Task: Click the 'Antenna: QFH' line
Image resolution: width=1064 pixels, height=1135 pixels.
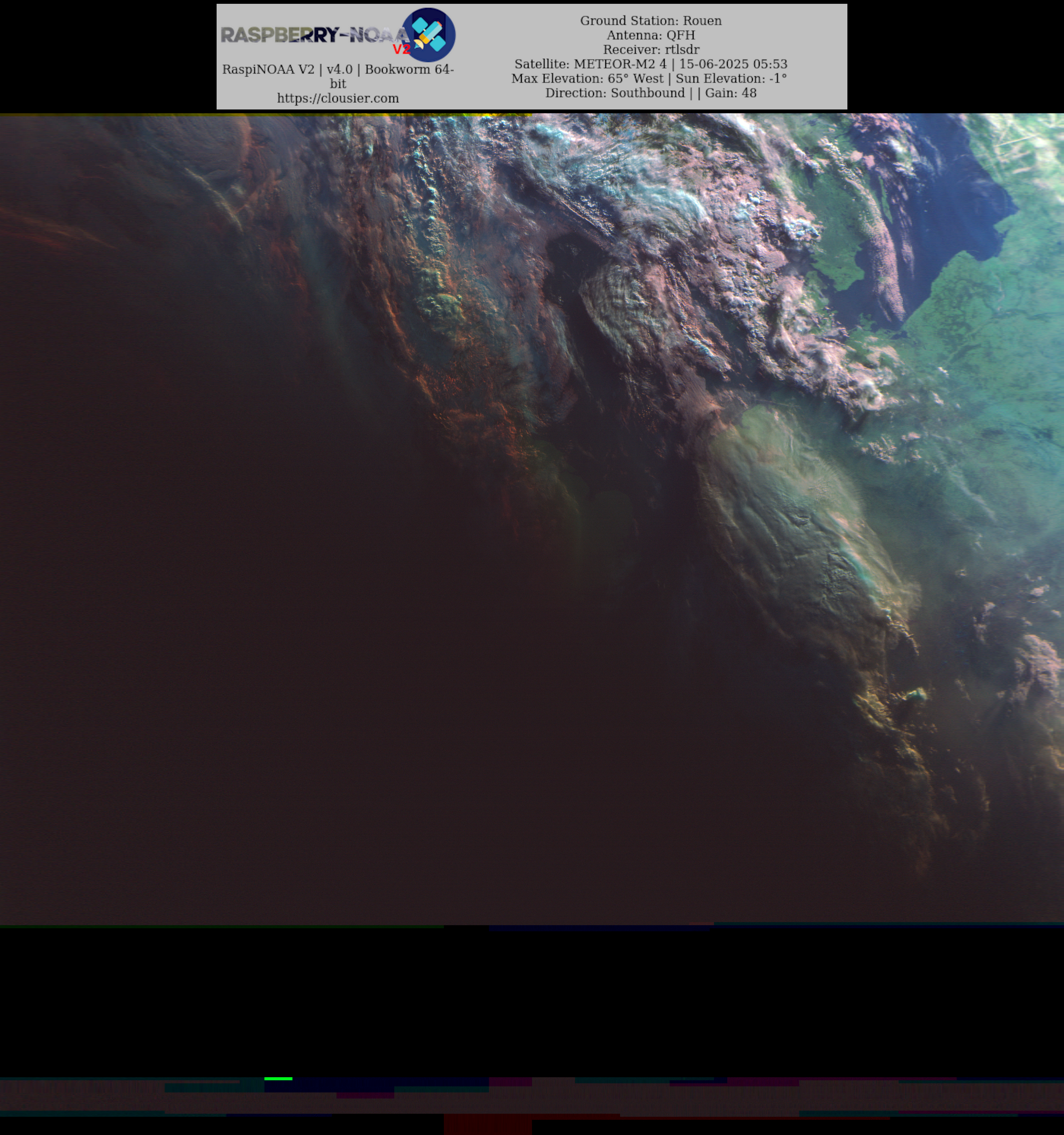Action: pos(651,35)
